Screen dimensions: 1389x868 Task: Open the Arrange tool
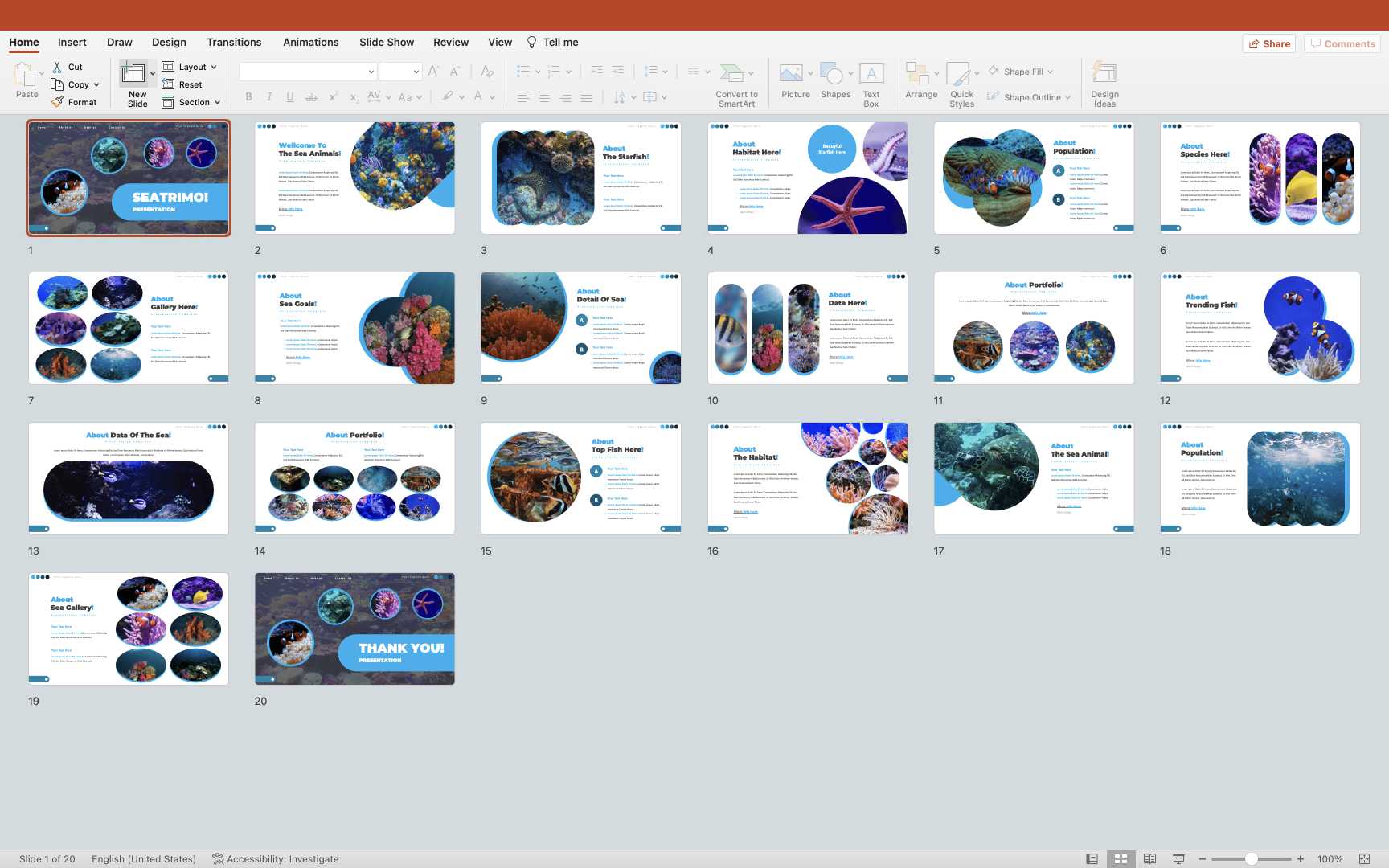tap(916, 75)
